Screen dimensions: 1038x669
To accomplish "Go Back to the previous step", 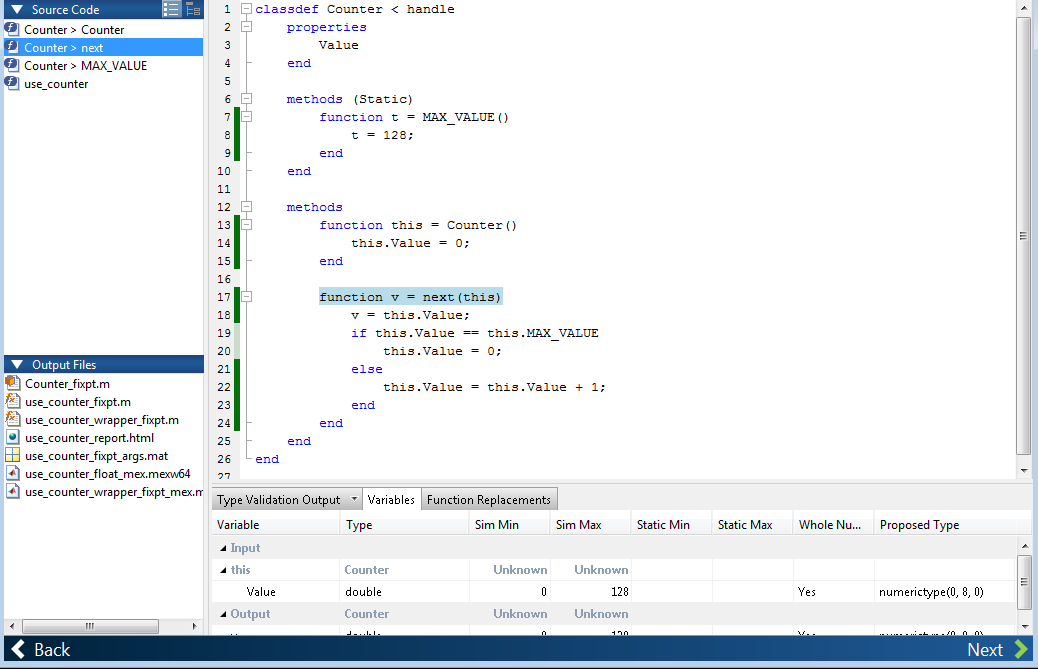I will pyautogui.click(x=41, y=650).
